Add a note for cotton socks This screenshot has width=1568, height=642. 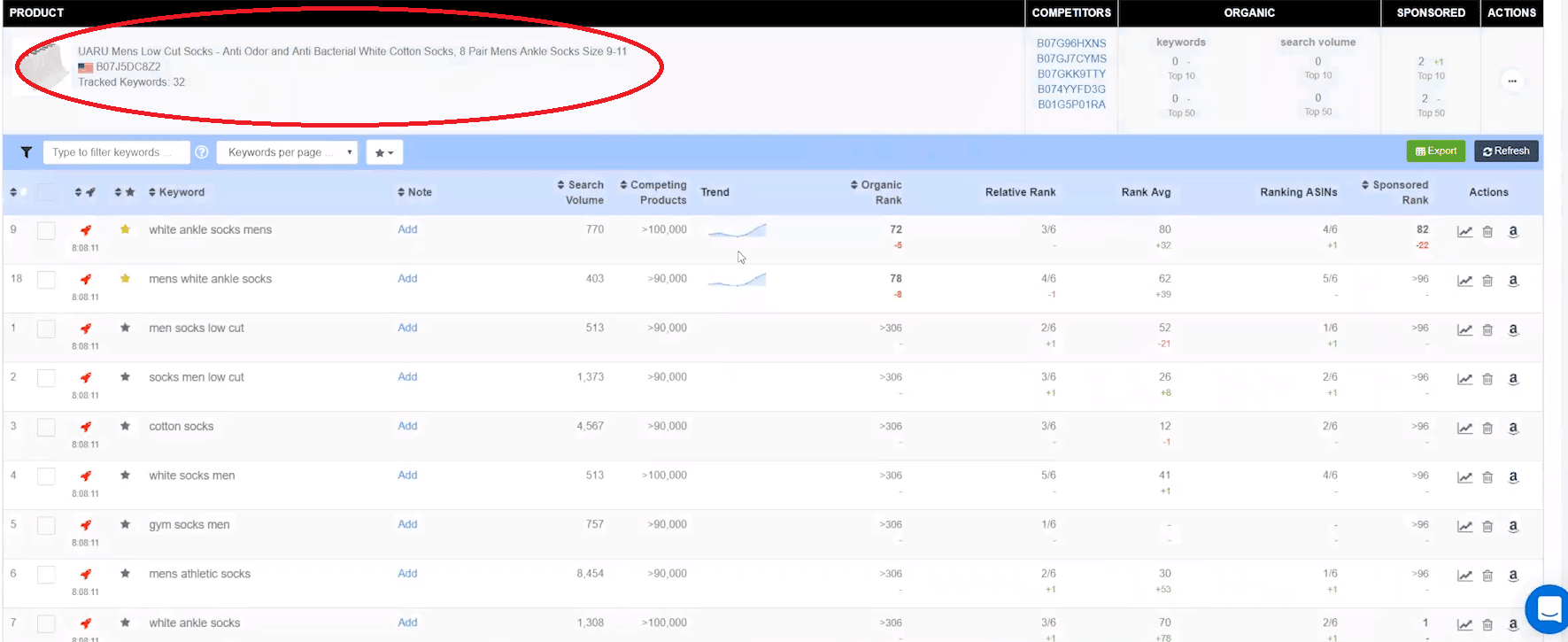point(407,426)
